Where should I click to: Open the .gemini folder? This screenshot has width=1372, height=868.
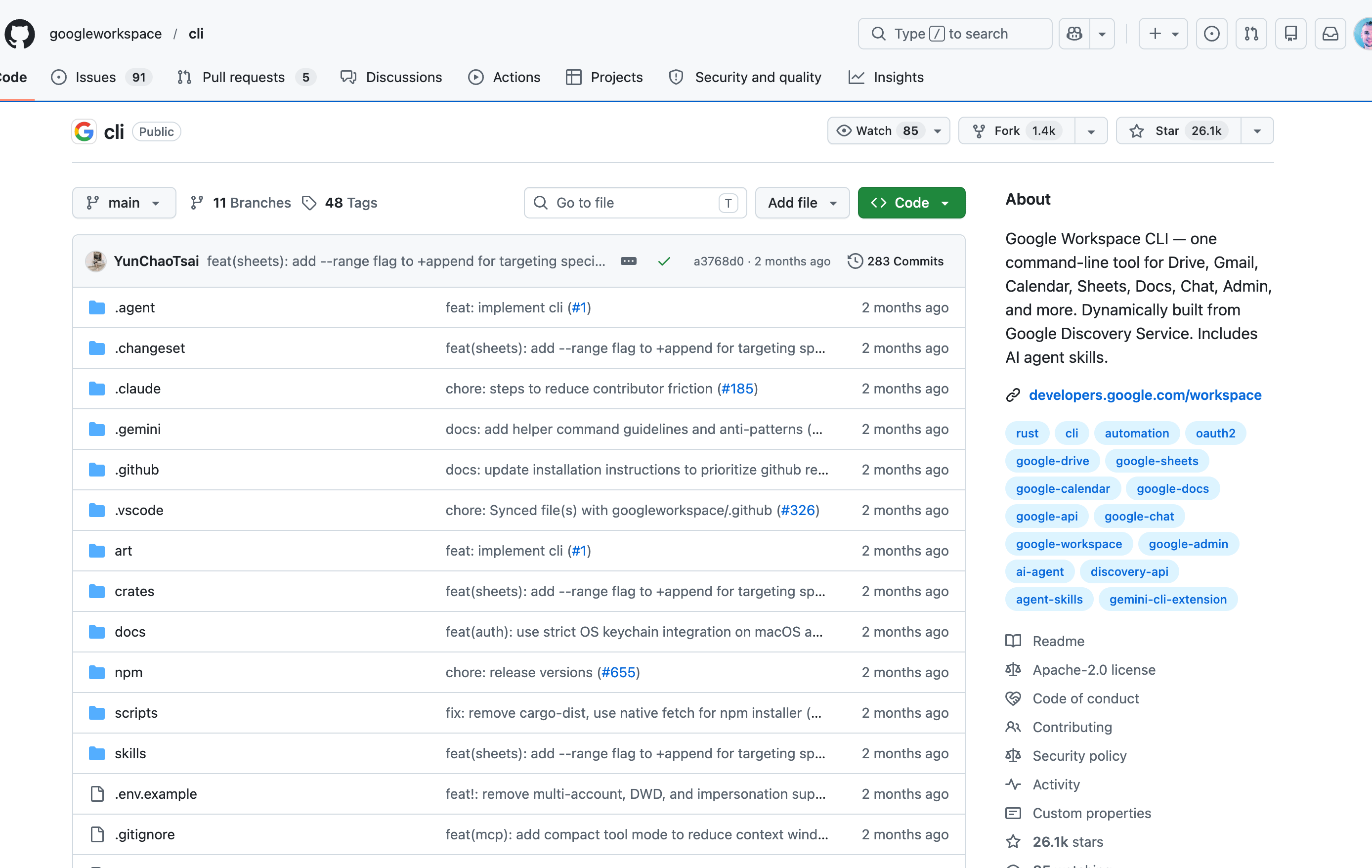click(137, 429)
